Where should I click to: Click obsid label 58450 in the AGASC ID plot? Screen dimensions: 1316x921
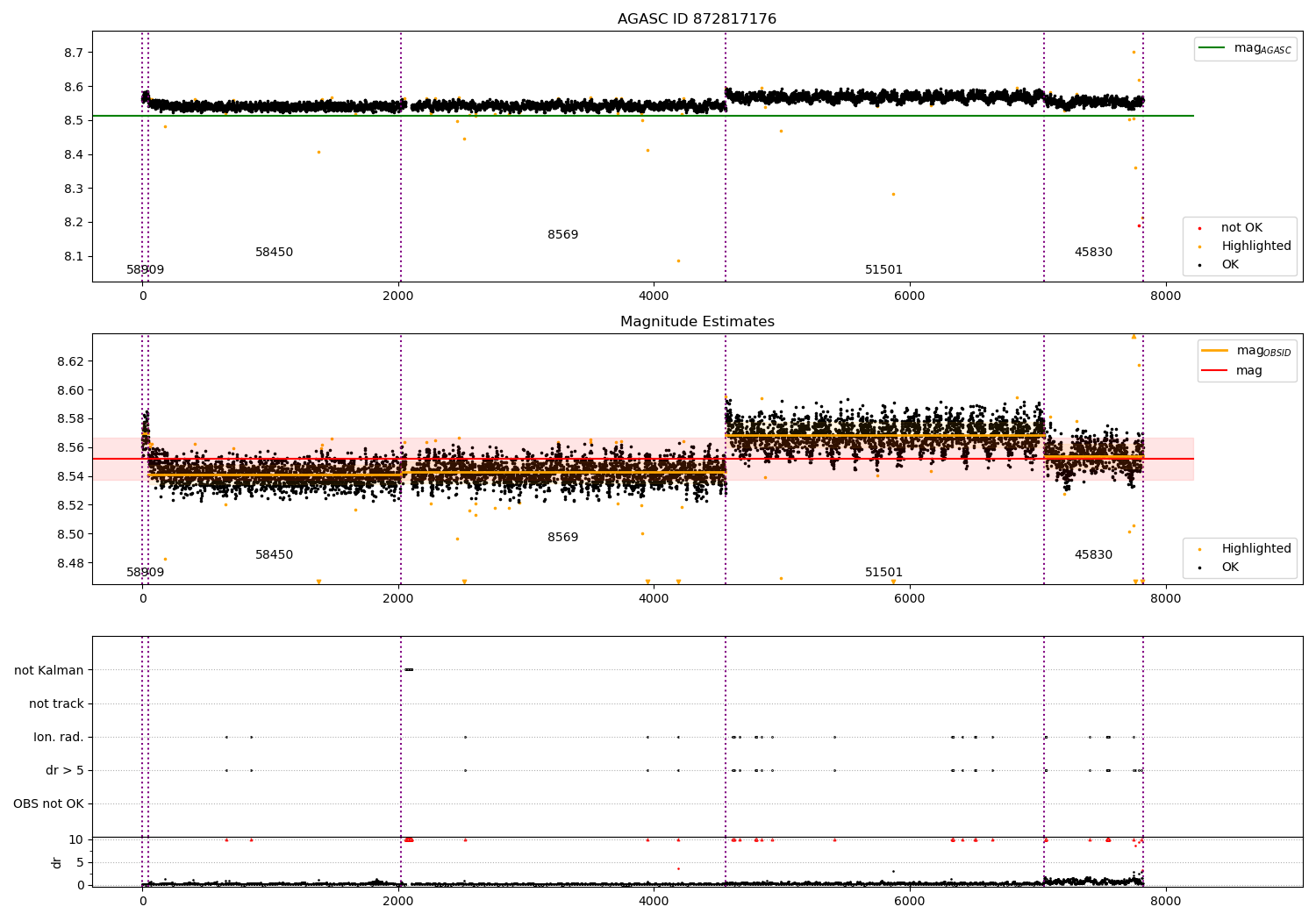(x=275, y=253)
